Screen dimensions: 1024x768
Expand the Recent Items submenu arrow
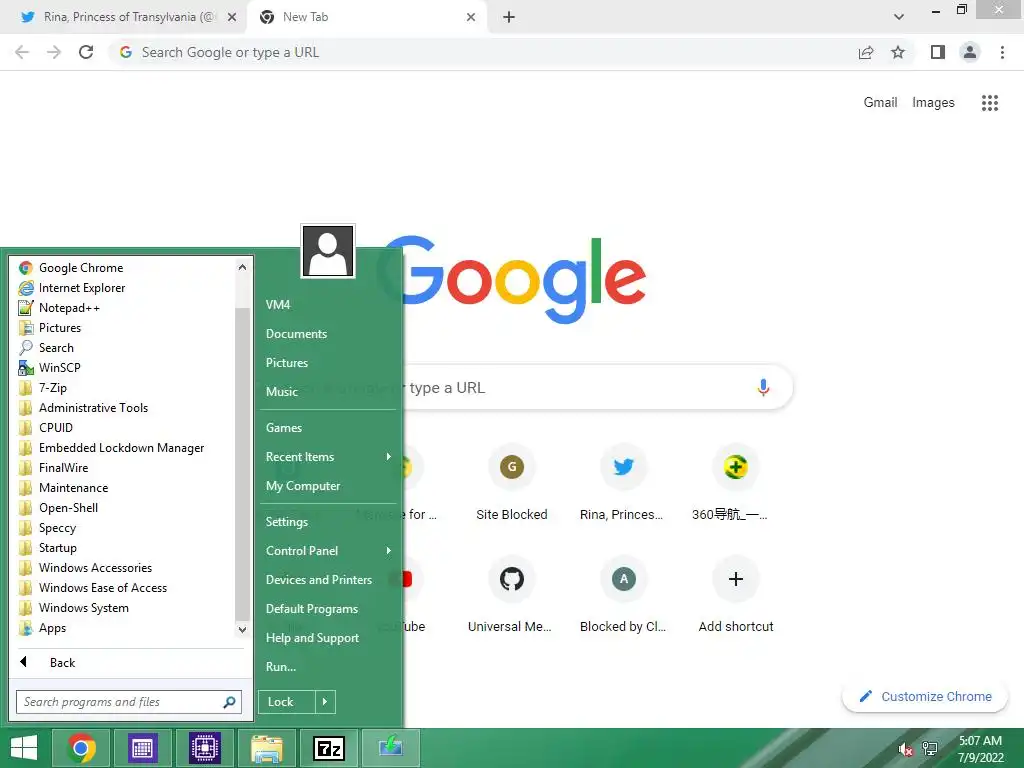389,456
